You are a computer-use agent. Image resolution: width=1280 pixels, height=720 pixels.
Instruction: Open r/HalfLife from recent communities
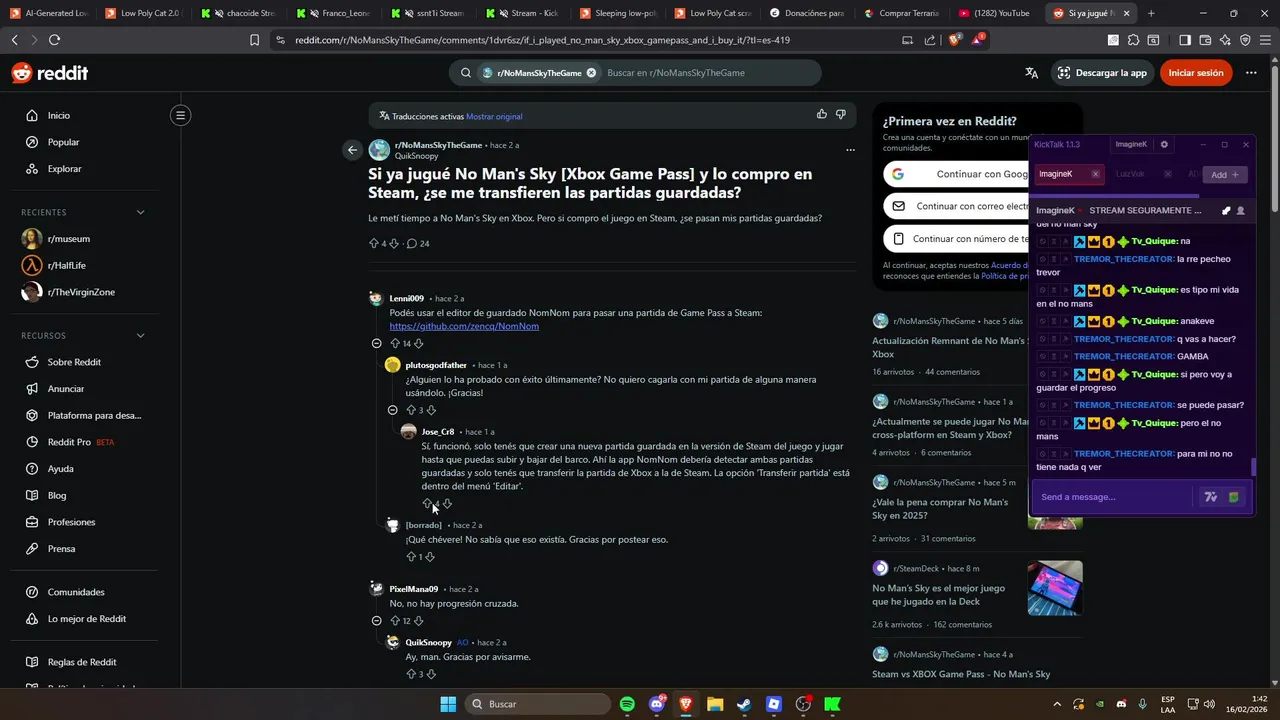[x=68, y=265]
